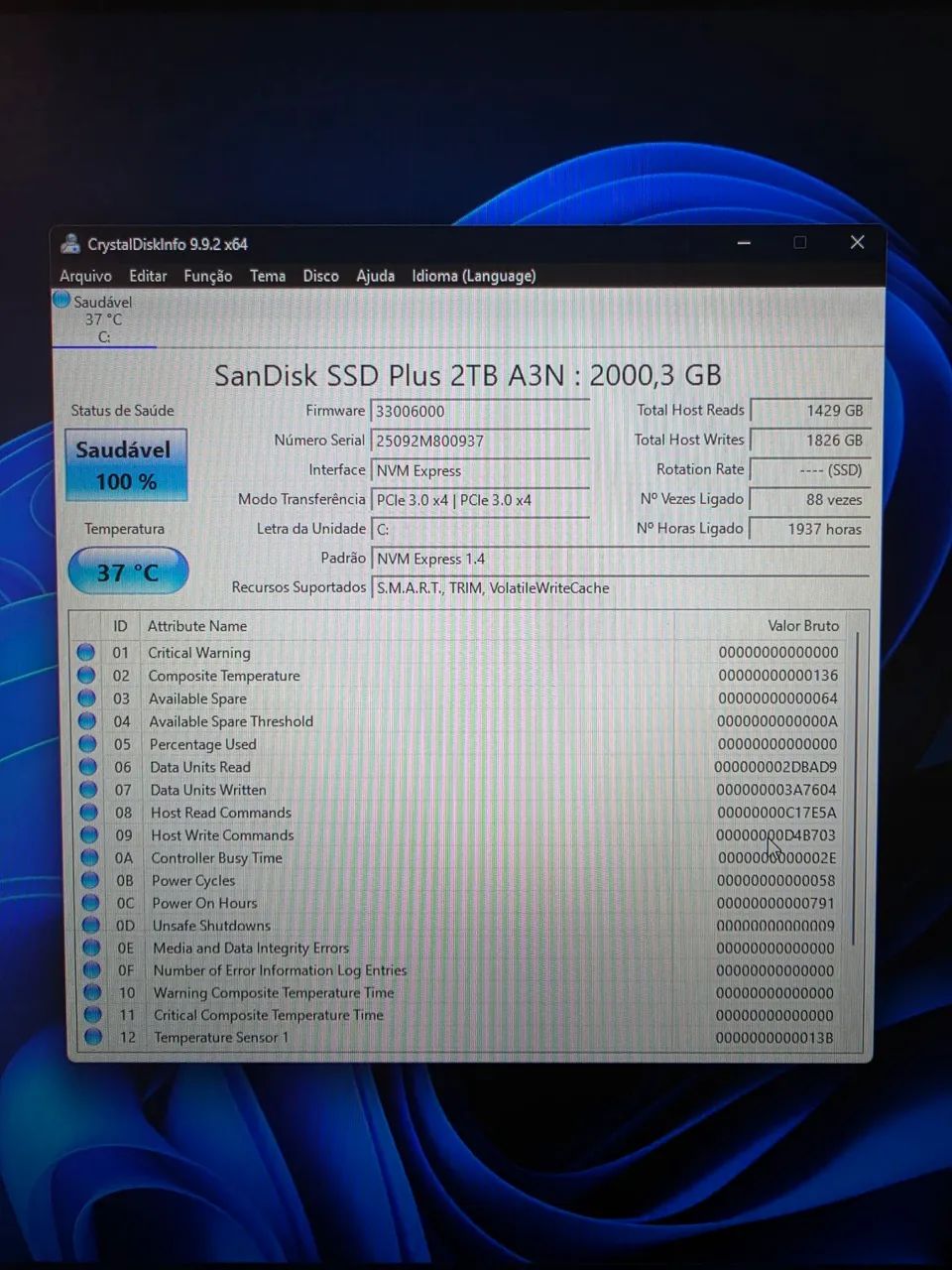
Task: Click the ID column header
Action: tap(120, 626)
